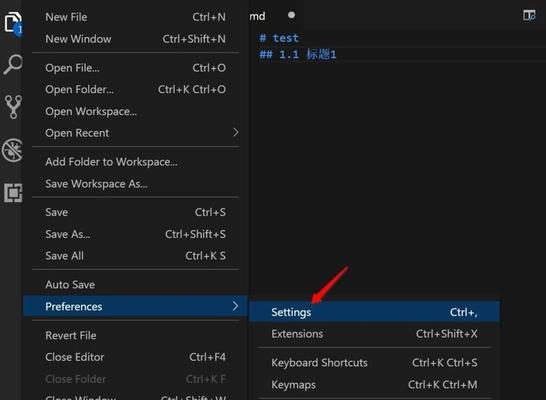Click the '# test' heading line in editor
This screenshot has height=400, width=546.
click(279, 38)
